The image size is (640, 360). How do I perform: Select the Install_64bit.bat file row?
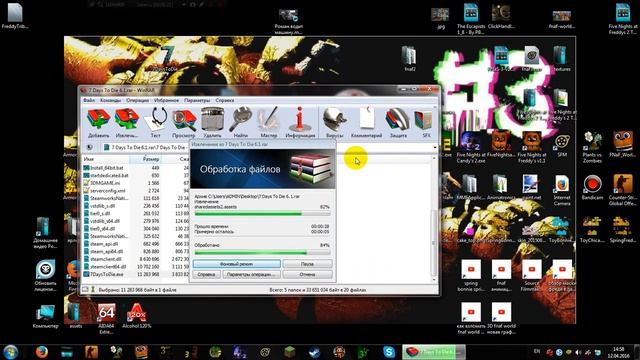[x=136, y=168]
